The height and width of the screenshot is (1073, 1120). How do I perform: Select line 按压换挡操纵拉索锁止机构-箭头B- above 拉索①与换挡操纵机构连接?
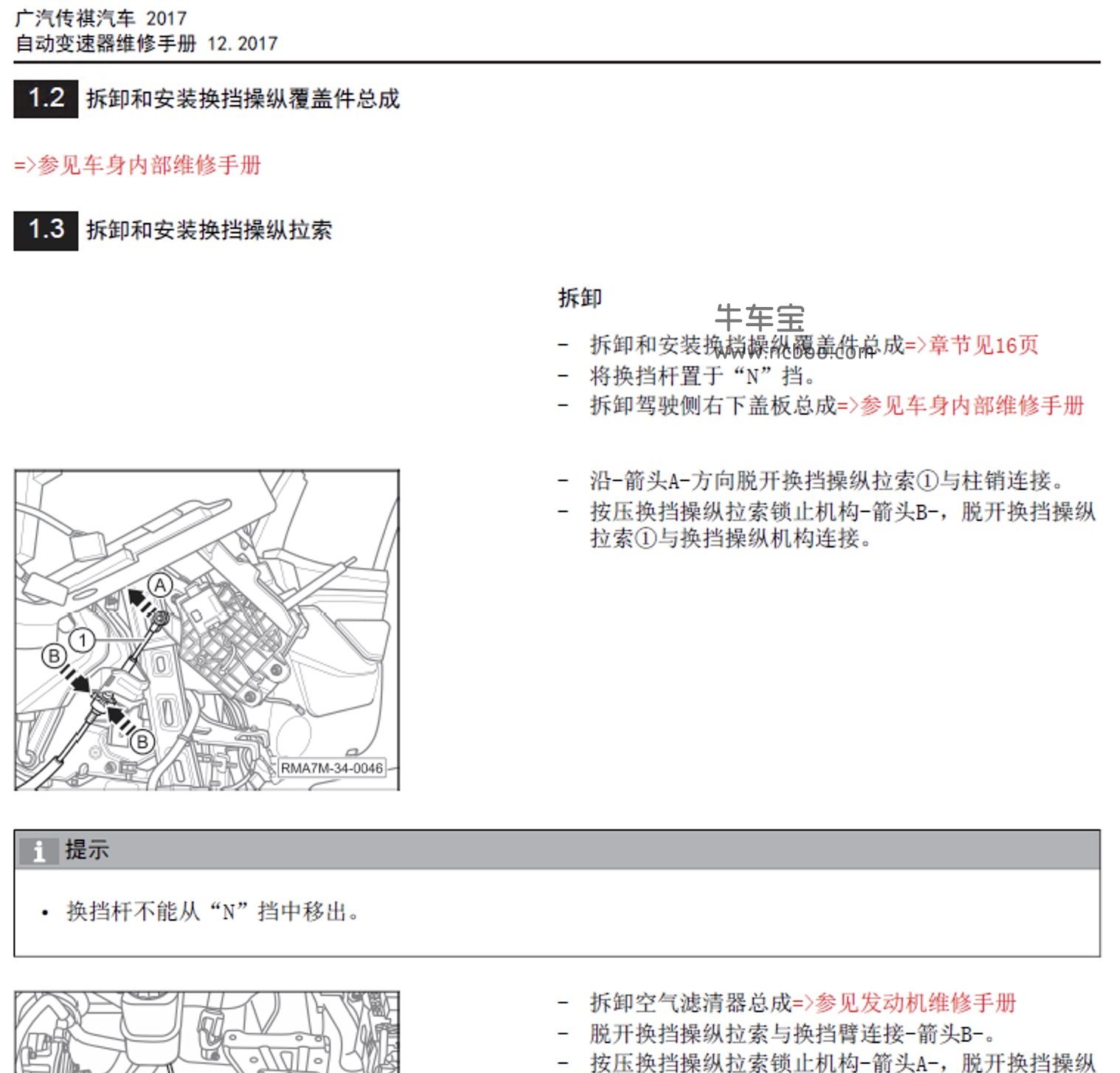pyautogui.click(x=843, y=511)
